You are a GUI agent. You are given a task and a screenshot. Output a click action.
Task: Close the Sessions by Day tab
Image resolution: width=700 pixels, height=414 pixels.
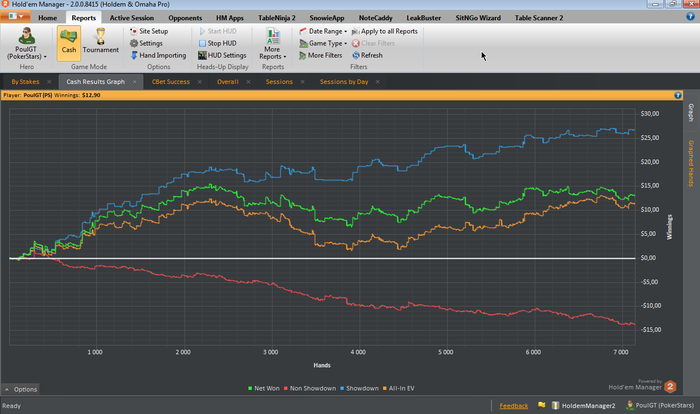[378, 82]
